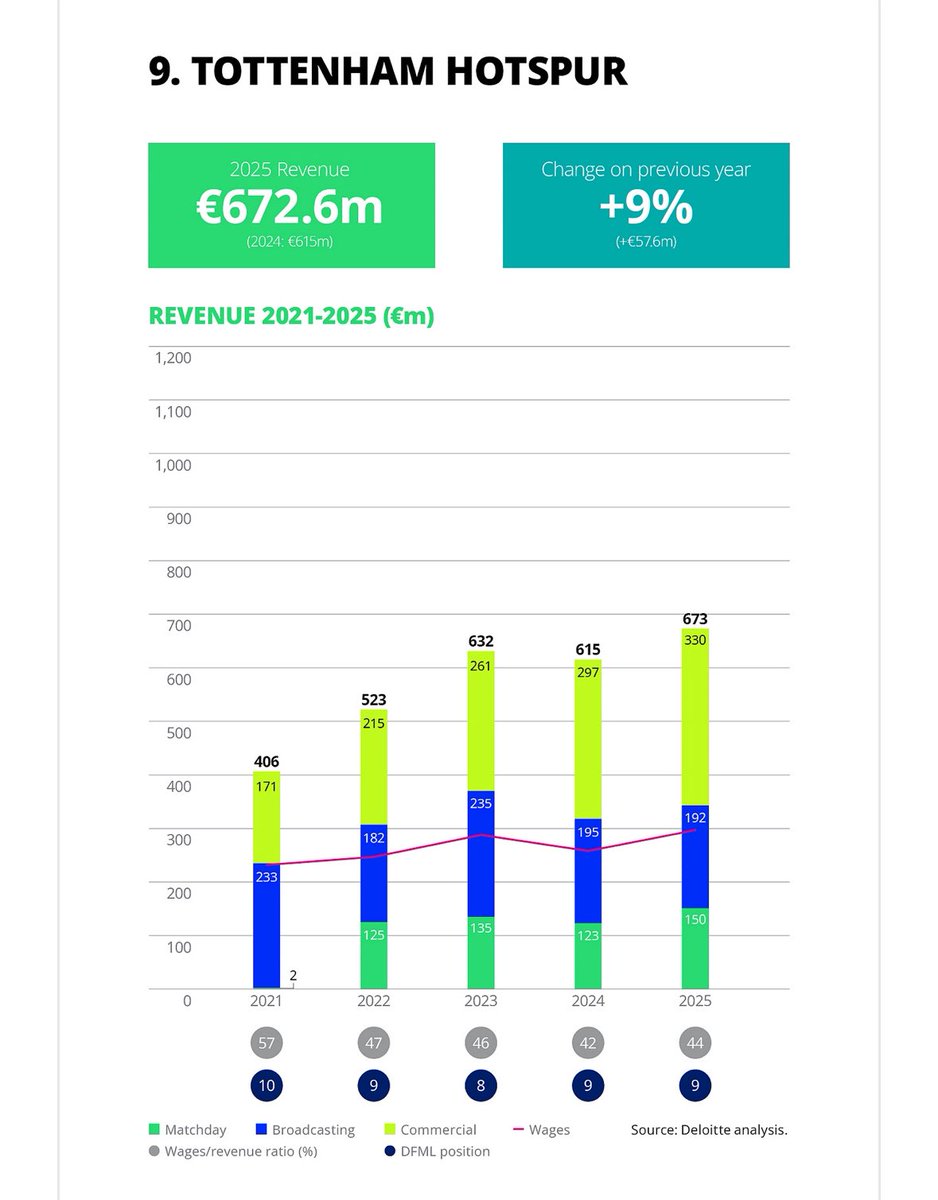Click the 2024 year axis label
The width and height of the screenshot is (938, 1200).
(588, 1000)
